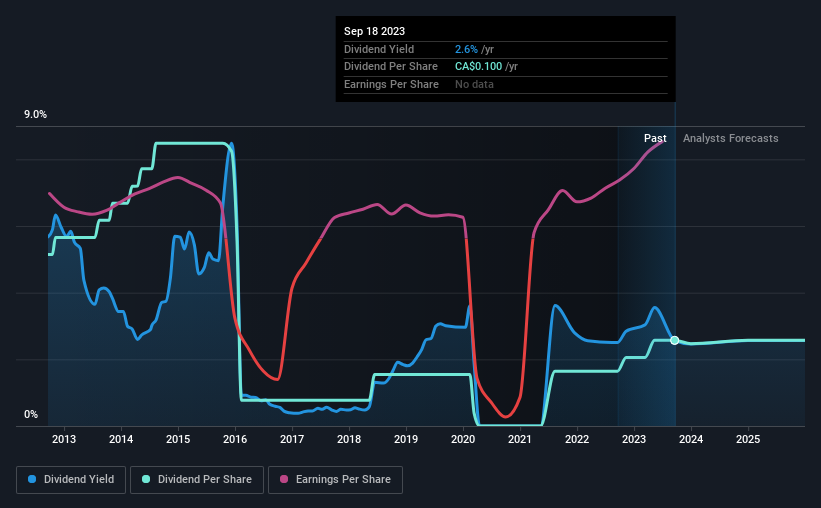Select the 2013 label on the time axis
Screen dimensions: 821x508
(x=64, y=439)
